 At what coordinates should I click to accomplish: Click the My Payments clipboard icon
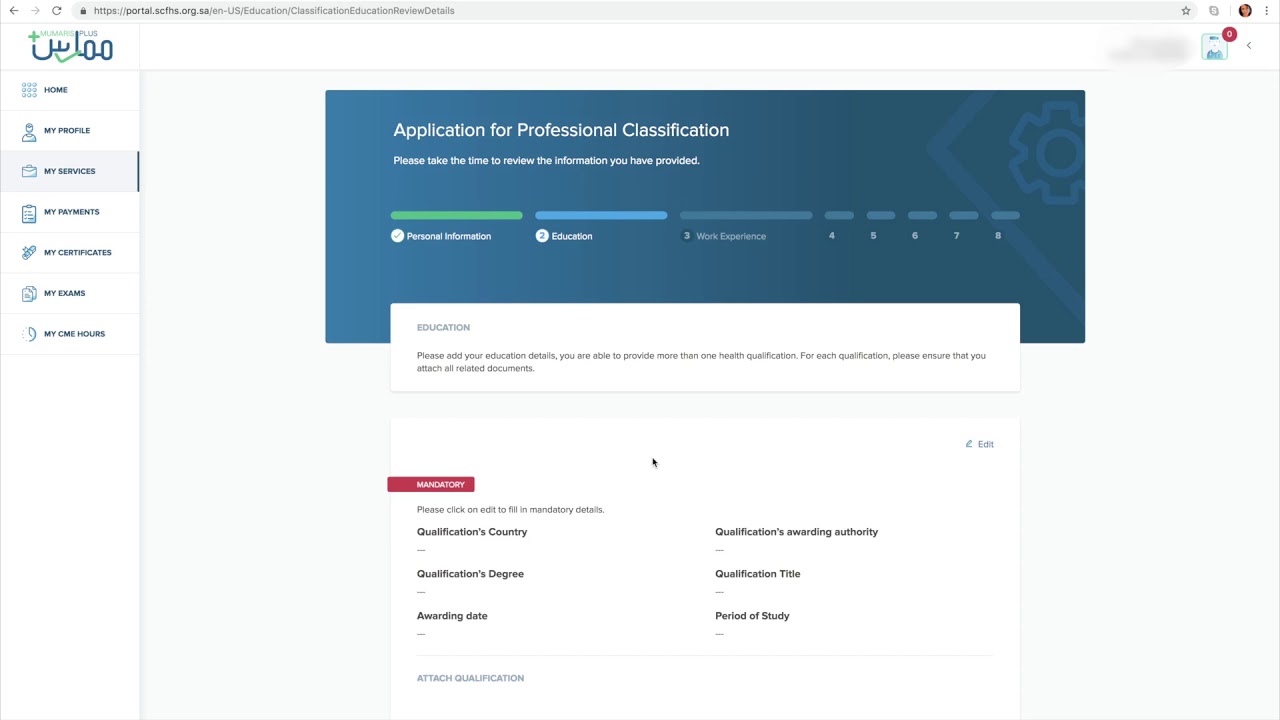pos(29,212)
